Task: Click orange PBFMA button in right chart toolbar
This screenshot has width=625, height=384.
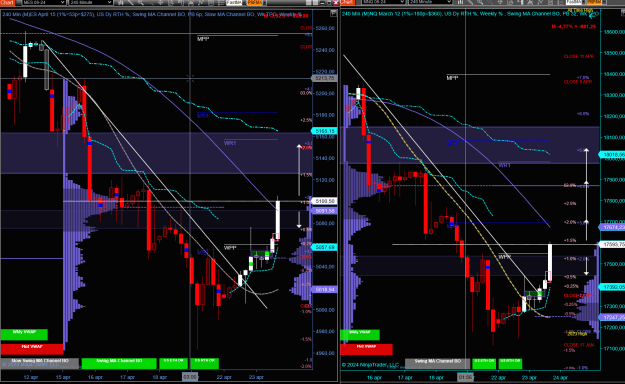Action: (594, 2)
